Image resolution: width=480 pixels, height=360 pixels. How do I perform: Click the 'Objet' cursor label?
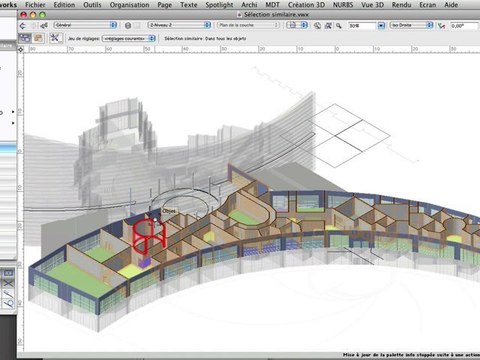(x=169, y=211)
